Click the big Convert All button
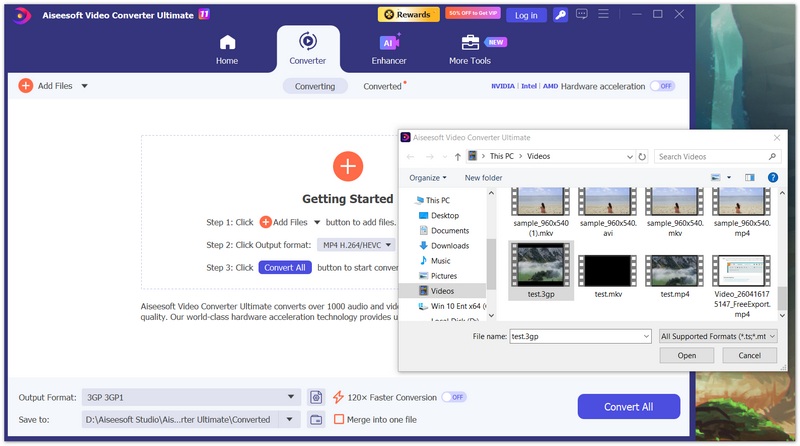 pyautogui.click(x=629, y=407)
